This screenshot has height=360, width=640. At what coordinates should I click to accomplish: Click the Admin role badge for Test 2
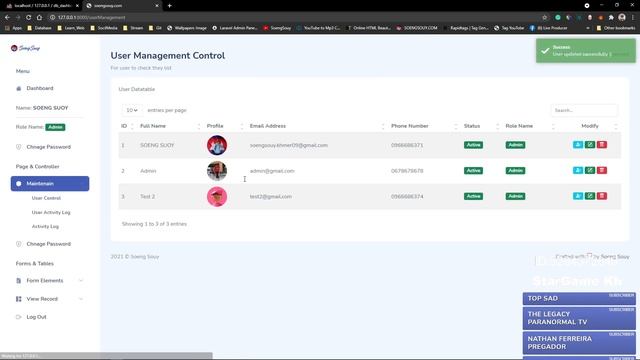click(x=516, y=196)
